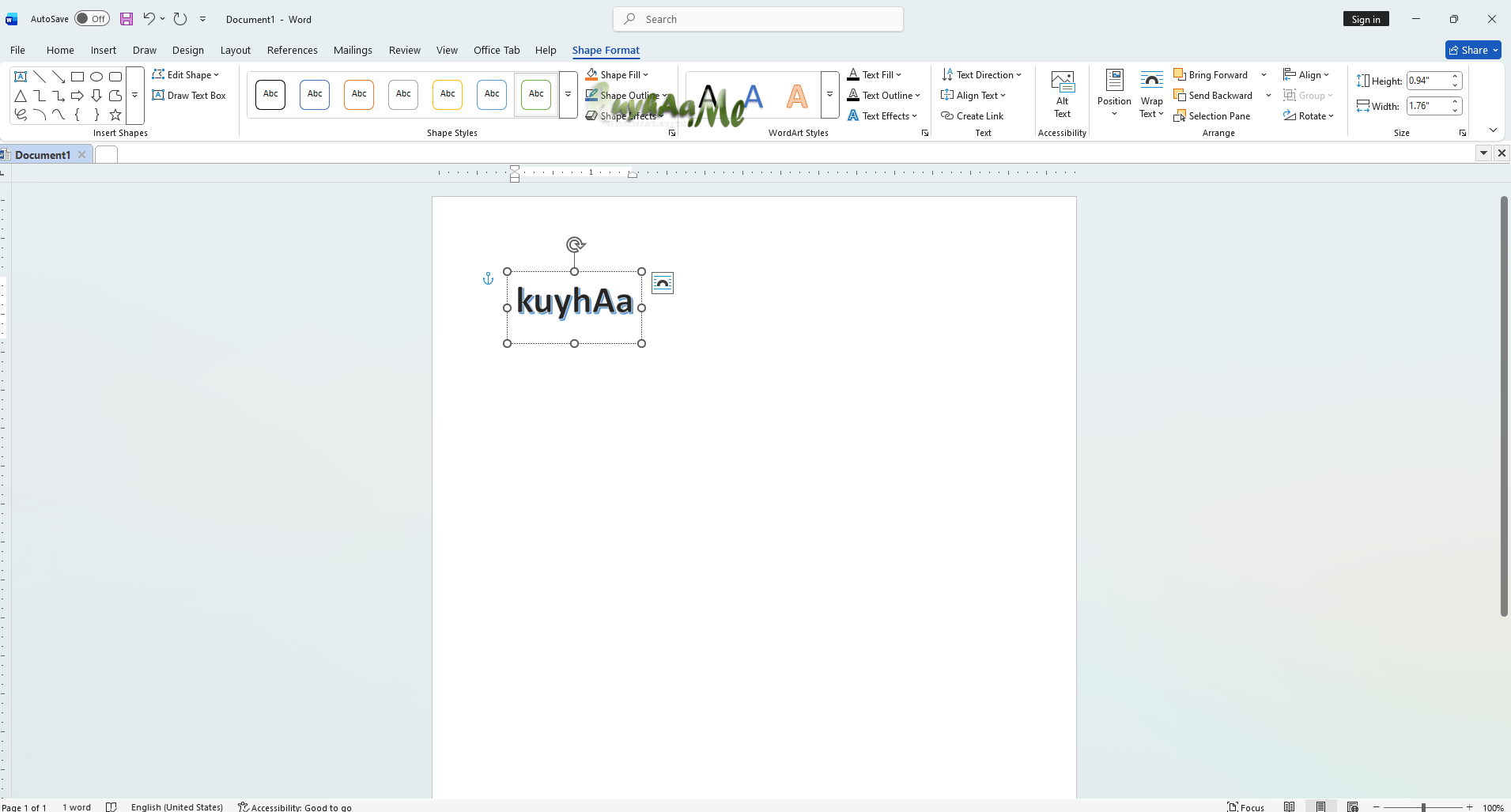The image size is (1511, 812).
Task: Select the Oval shape
Action: tap(96, 77)
